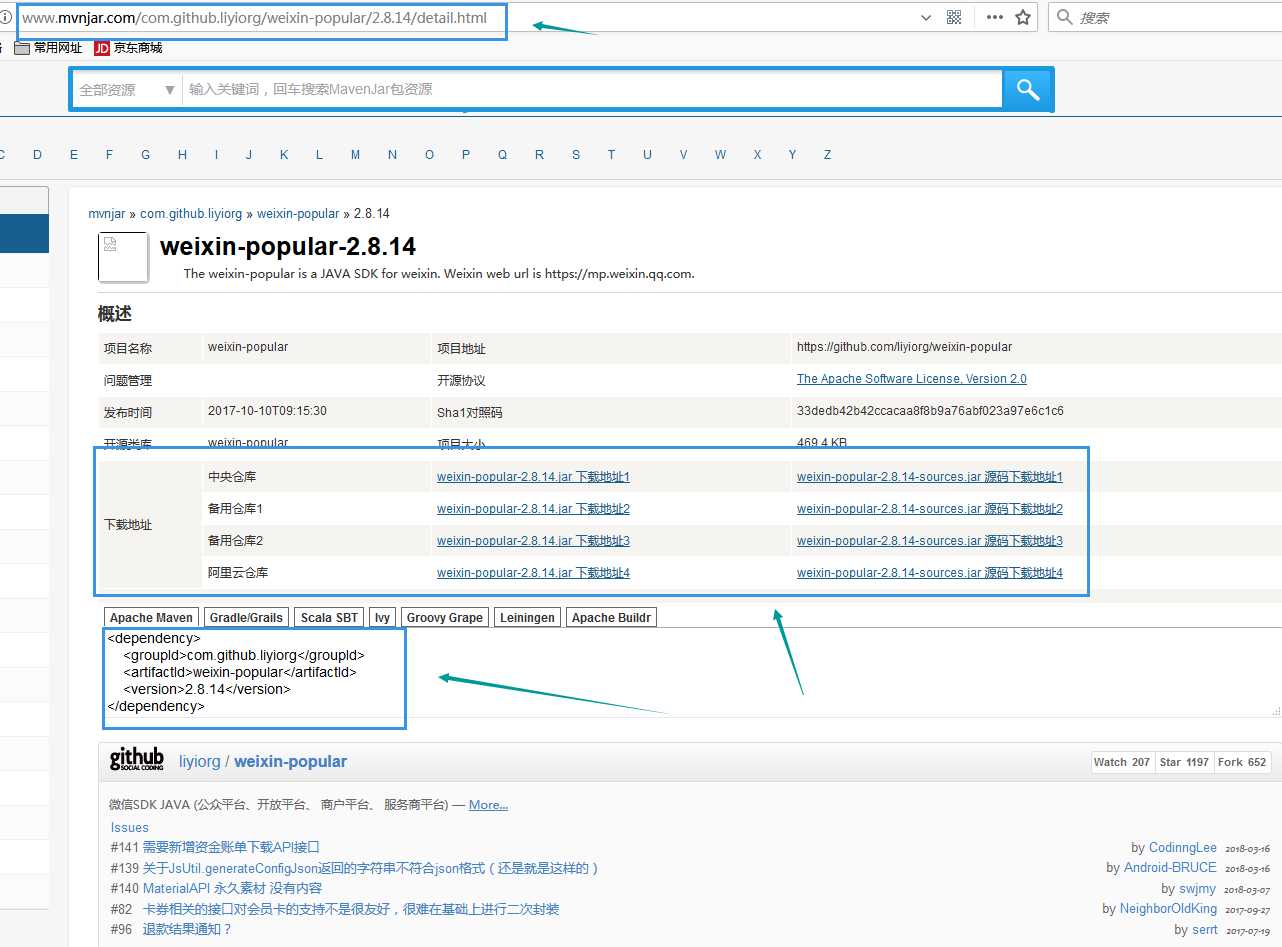Download sources jar 源码下载地址2
Image resolution: width=1282 pixels, height=947 pixels.
point(930,509)
